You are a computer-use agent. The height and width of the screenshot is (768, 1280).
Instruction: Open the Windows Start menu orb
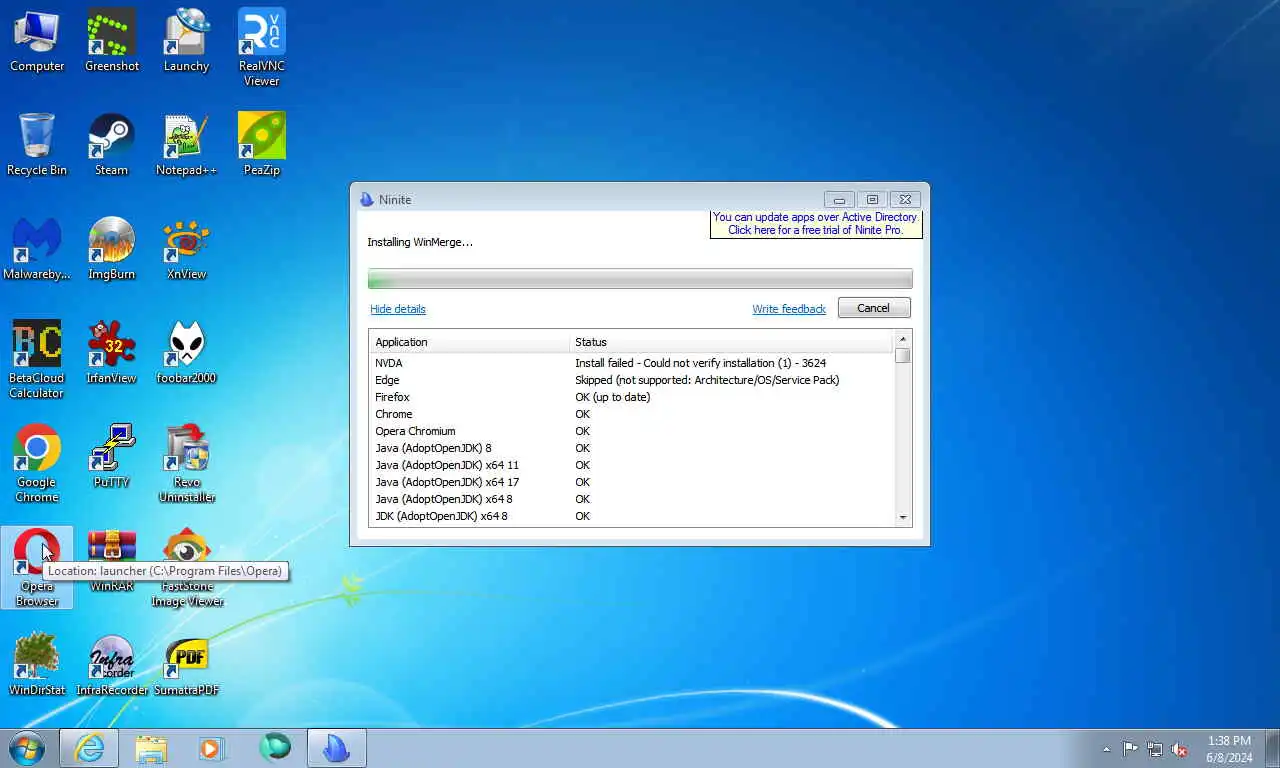click(27, 748)
